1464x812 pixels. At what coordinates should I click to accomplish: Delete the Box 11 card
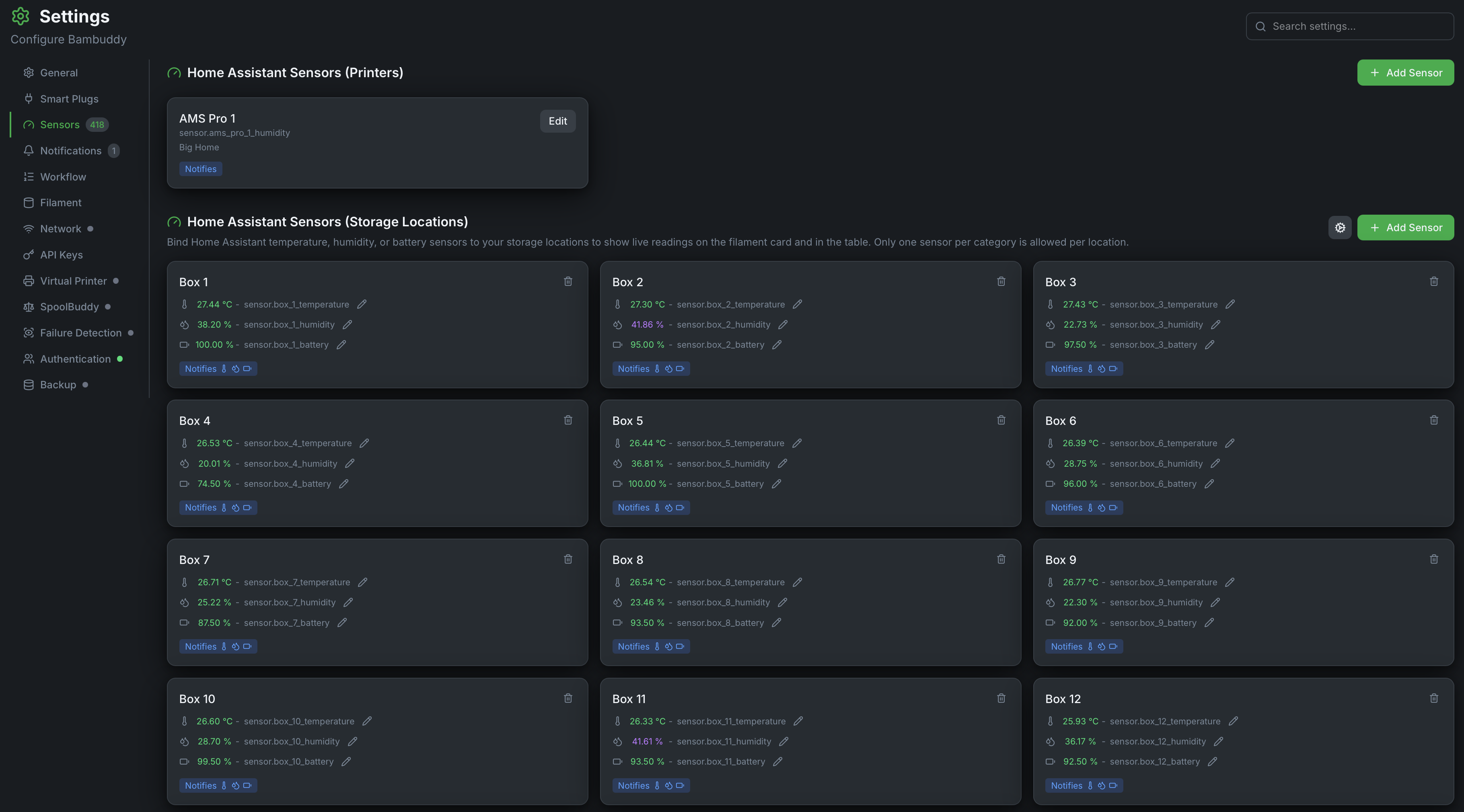(x=1001, y=698)
